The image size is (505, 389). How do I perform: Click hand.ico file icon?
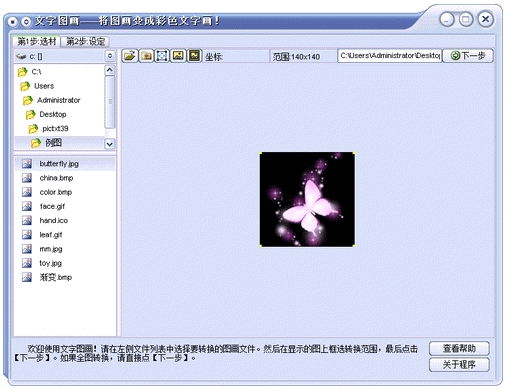(27, 220)
